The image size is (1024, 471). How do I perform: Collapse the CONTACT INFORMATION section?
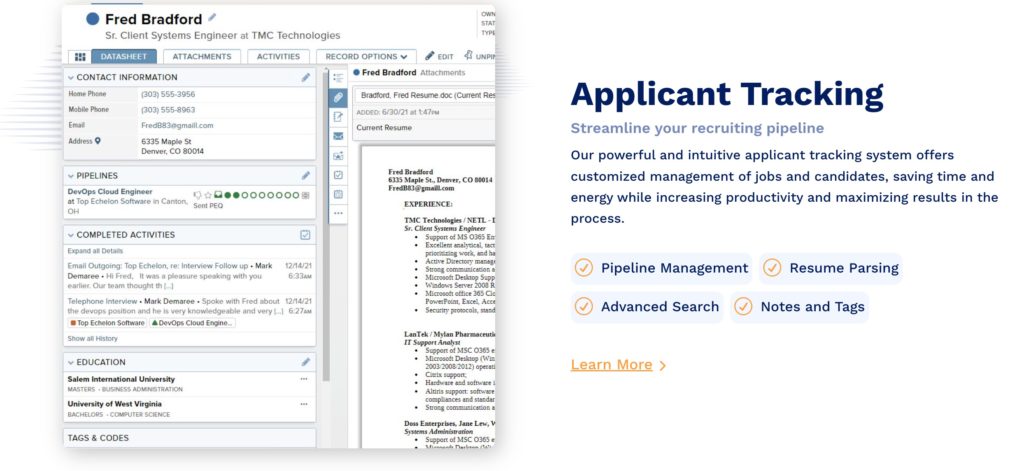click(71, 78)
